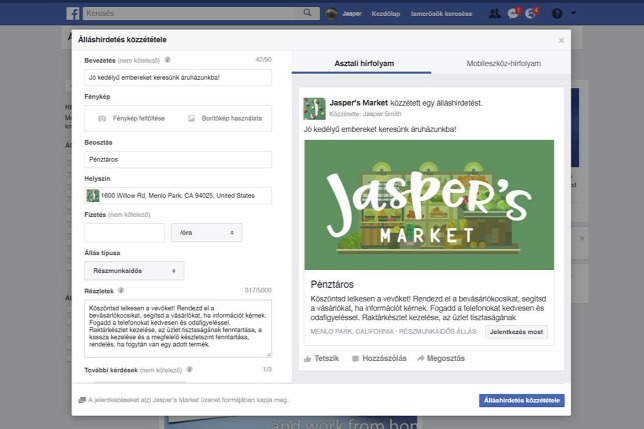Open the Részmunkaidős job type dropdown
This screenshot has height=429, width=644.
pyautogui.click(x=134, y=271)
